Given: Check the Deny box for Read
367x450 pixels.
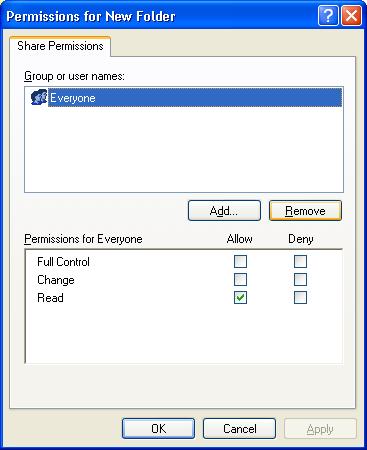Looking at the screenshot, I should (300, 298).
